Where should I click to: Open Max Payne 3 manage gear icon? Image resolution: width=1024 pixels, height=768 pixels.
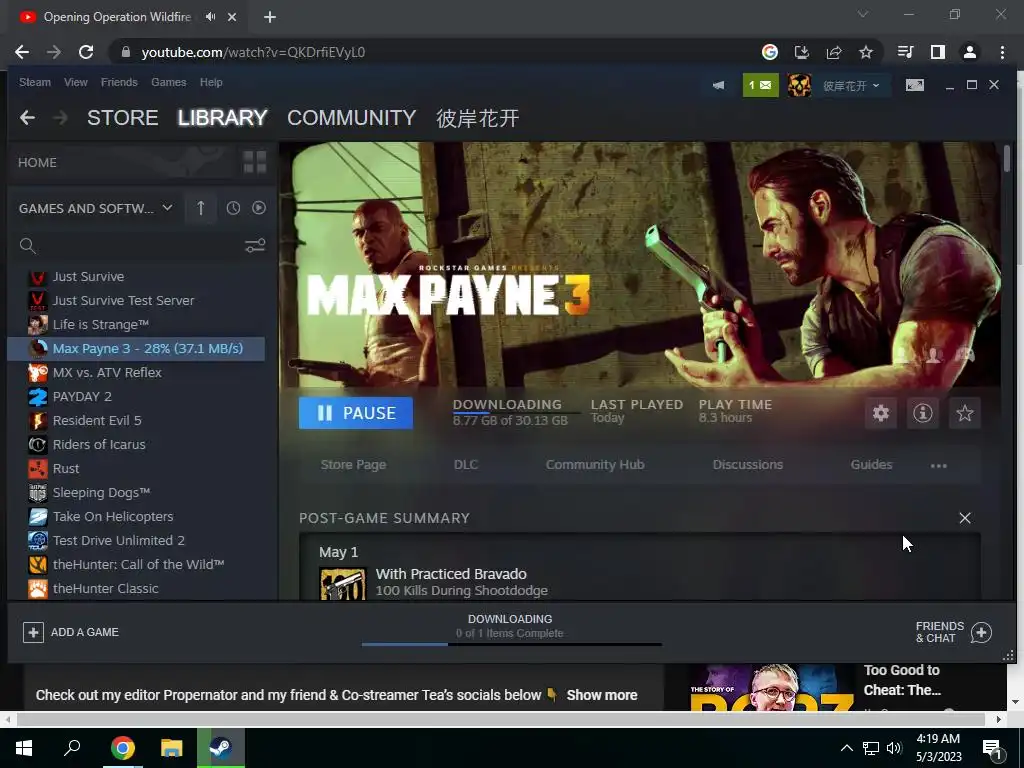pos(880,413)
